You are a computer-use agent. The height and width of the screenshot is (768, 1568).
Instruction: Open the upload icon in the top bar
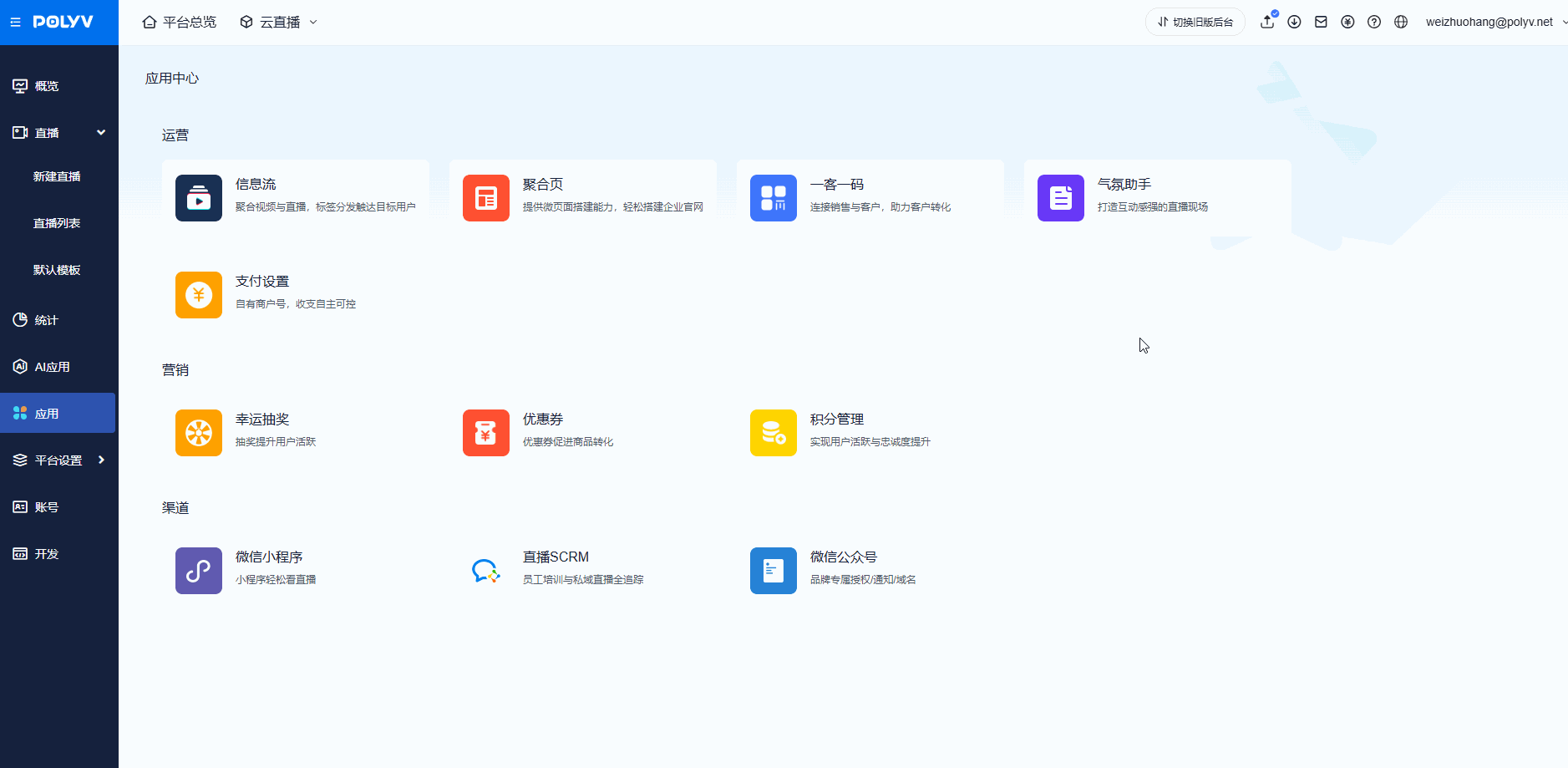tap(1267, 22)
